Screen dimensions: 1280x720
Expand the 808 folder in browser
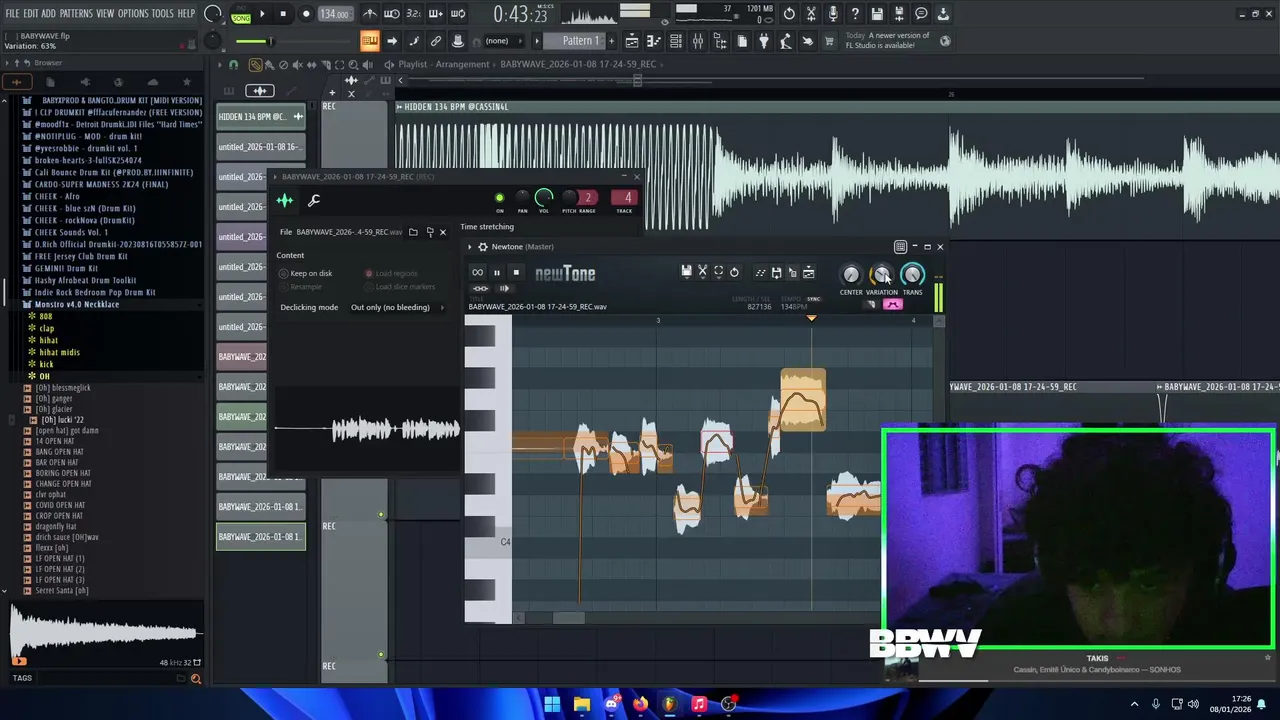pos(46,316)
